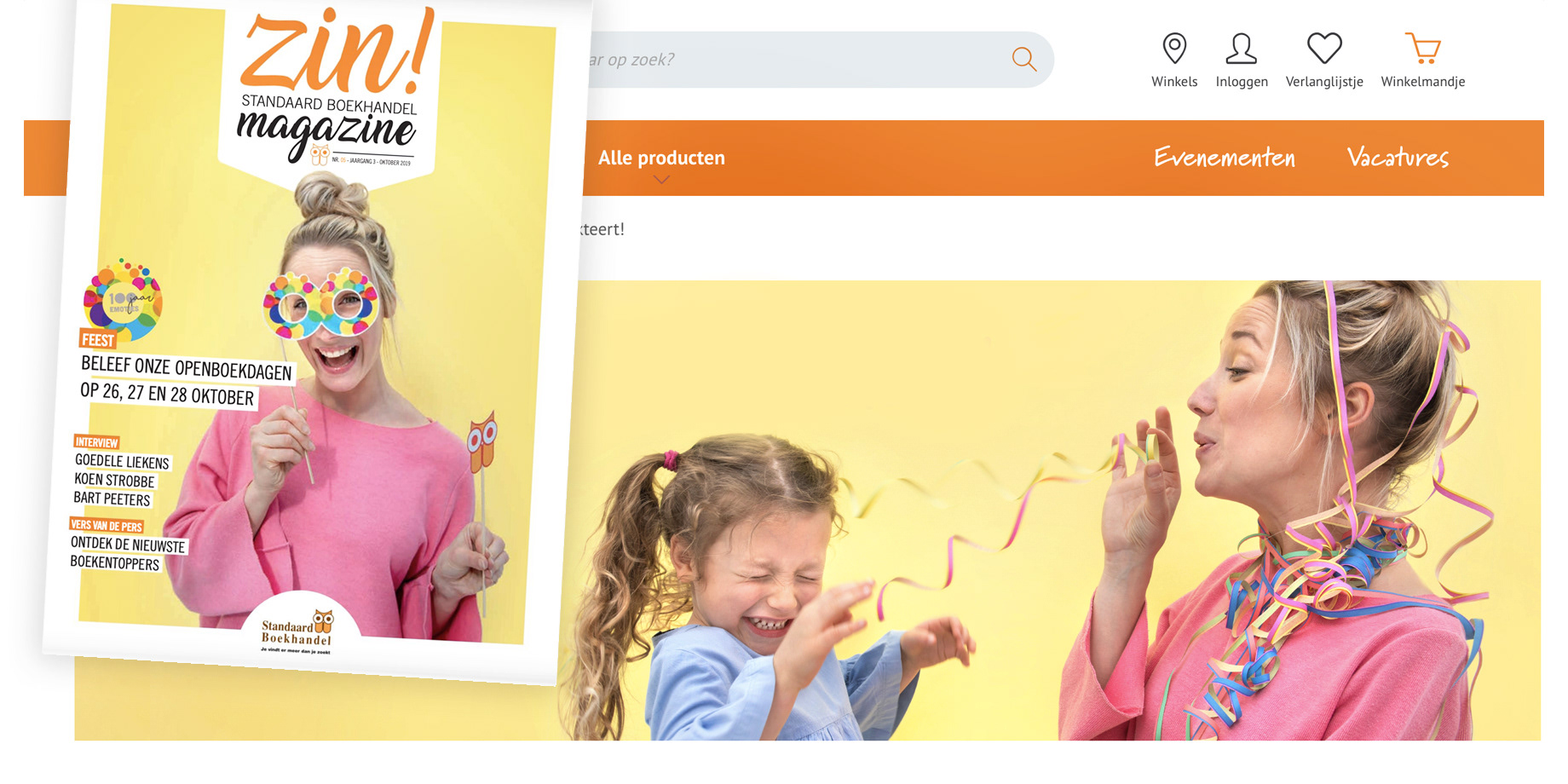1568x784 pixels.
Task: Click the Winkelmandje text link
Action: pos(1423,82)
